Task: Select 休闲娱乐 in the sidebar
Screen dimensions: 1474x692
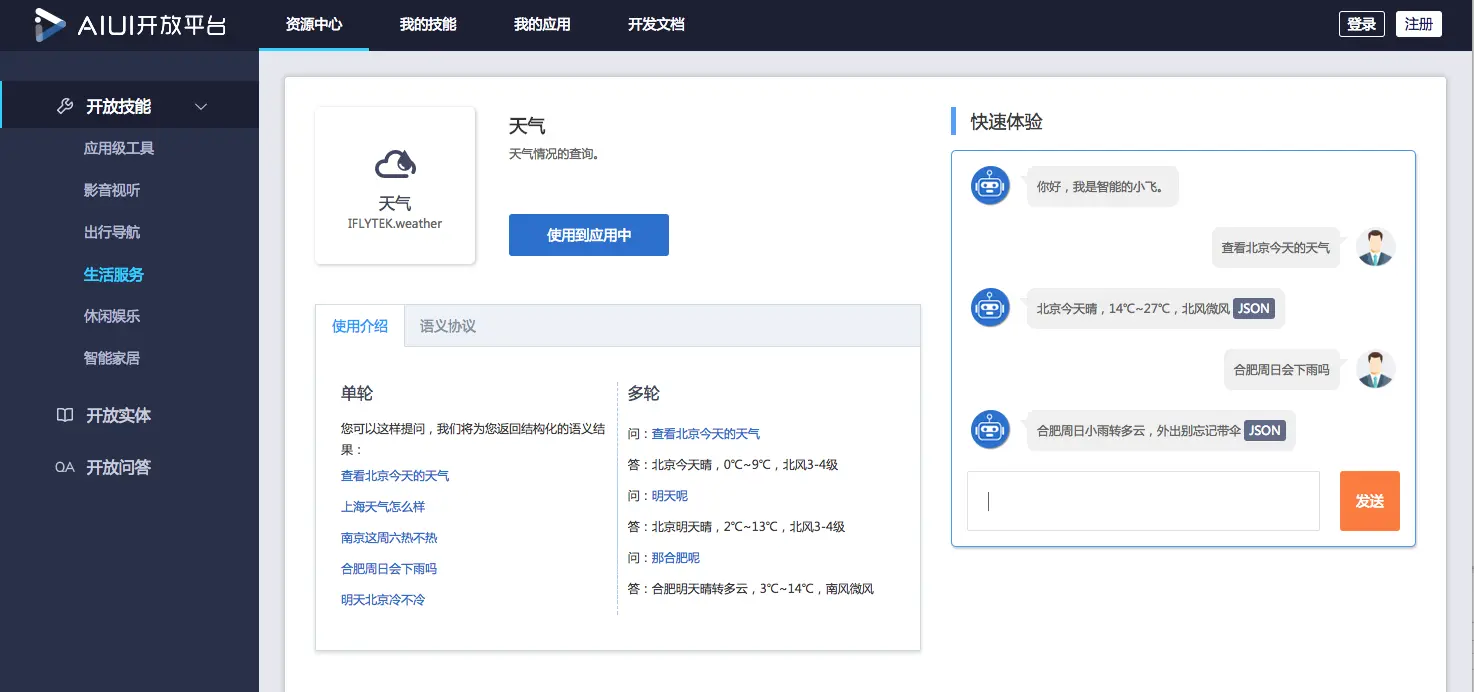Action: [112, 316]
